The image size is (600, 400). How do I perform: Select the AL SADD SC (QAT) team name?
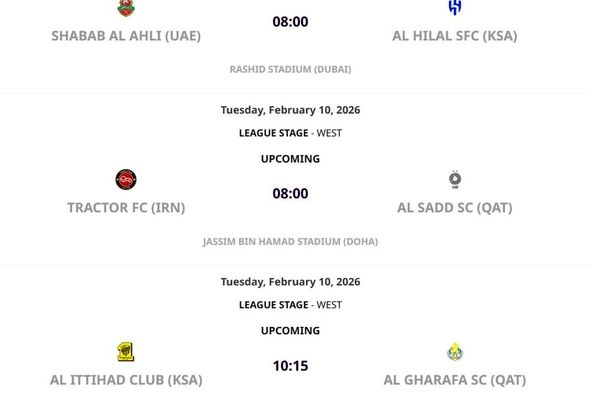pyautogui.click(x=455, y=208)
